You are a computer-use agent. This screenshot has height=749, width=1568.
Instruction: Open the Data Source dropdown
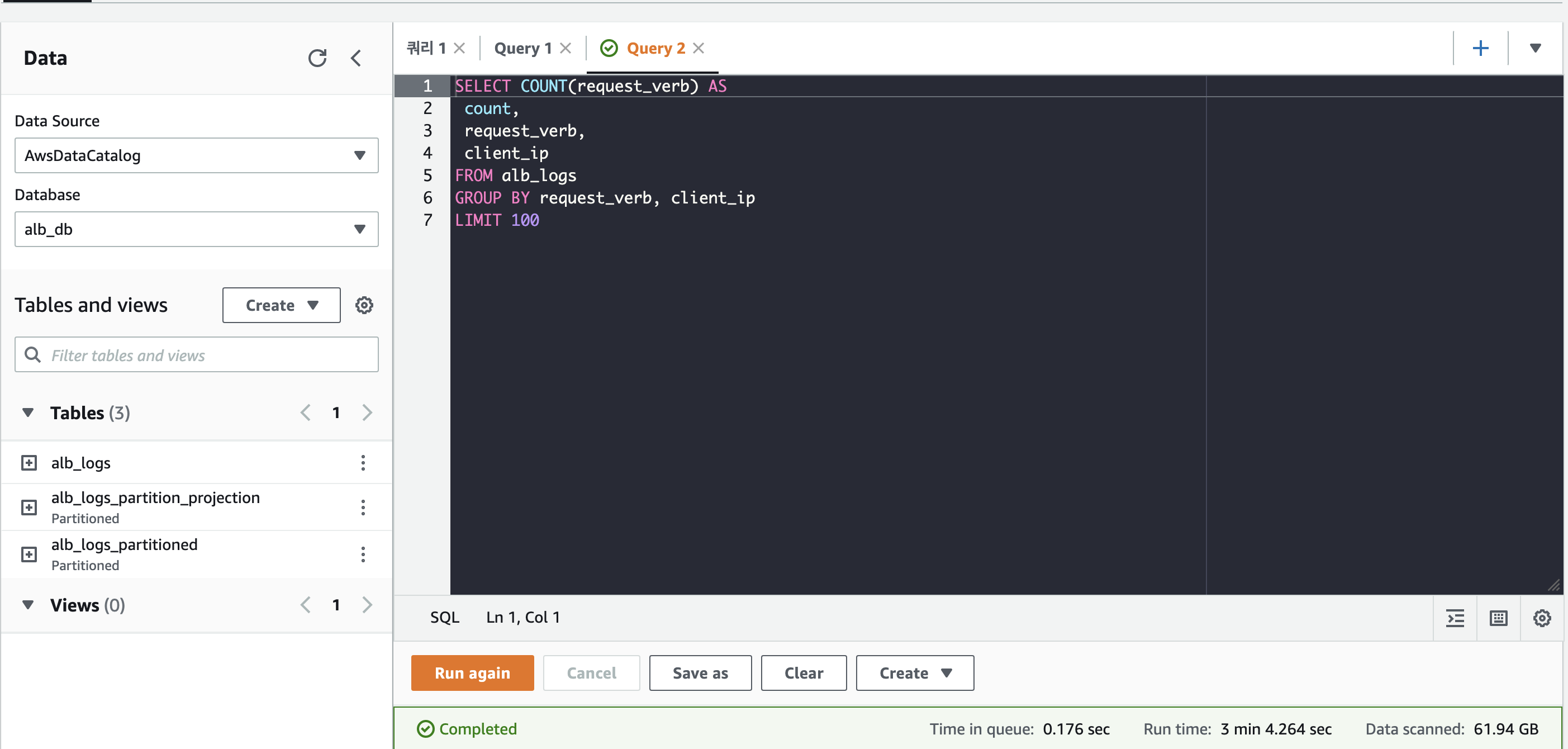click(x=196, y=155)
